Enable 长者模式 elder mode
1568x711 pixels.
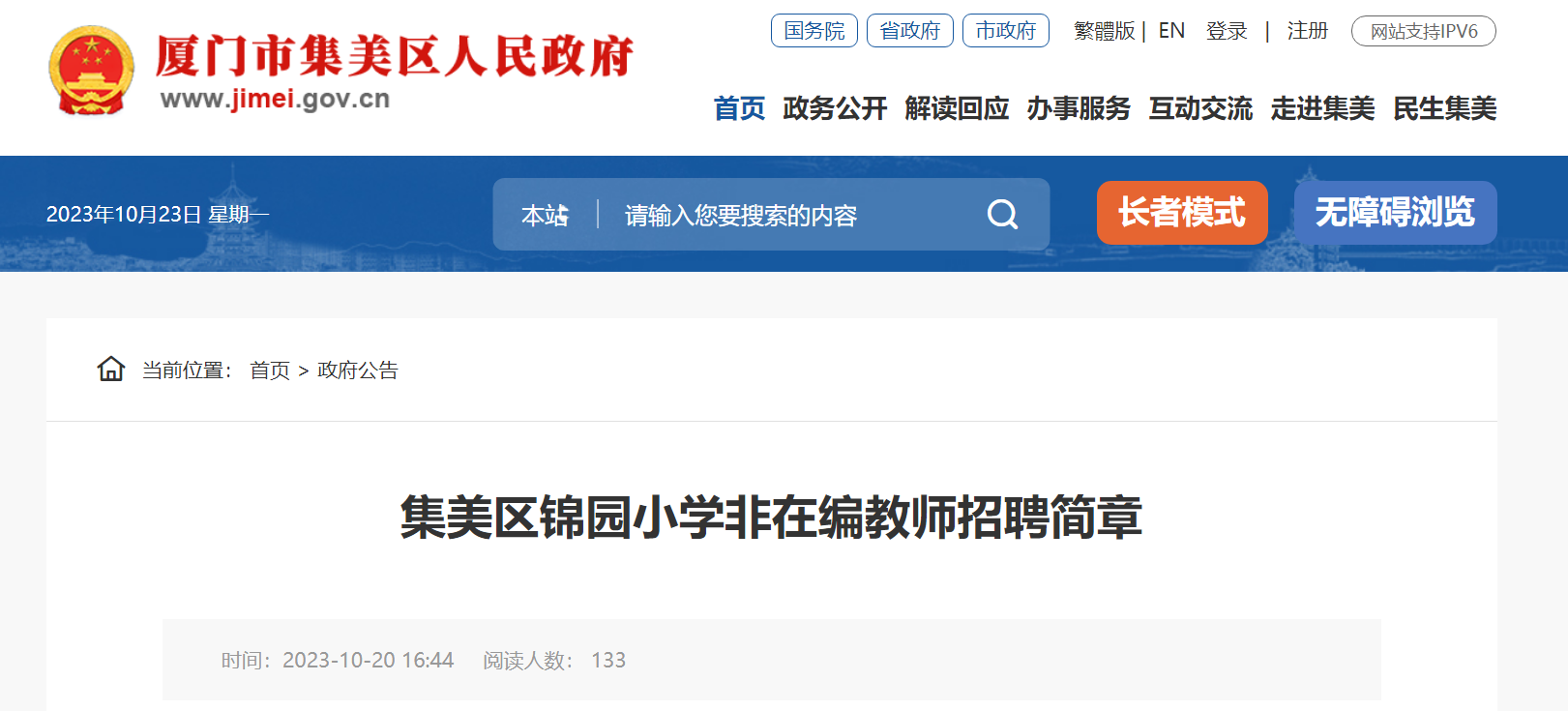coord(1182,213)
